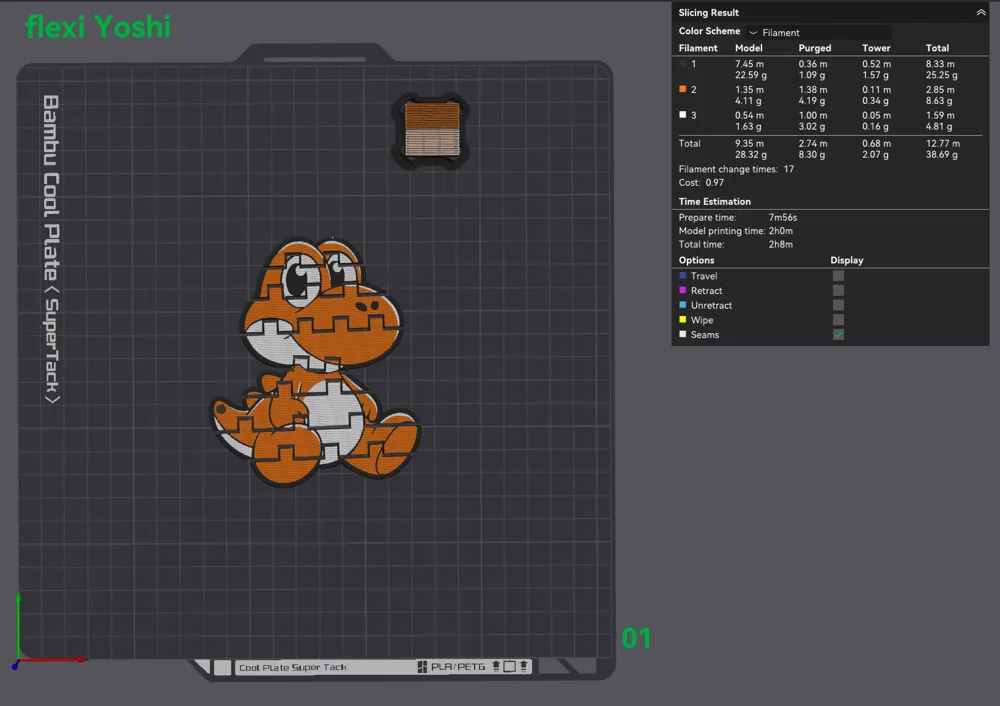Enable the Wipe display checkbox
The image size is (1000, 706).
click(x=838, y=320)
